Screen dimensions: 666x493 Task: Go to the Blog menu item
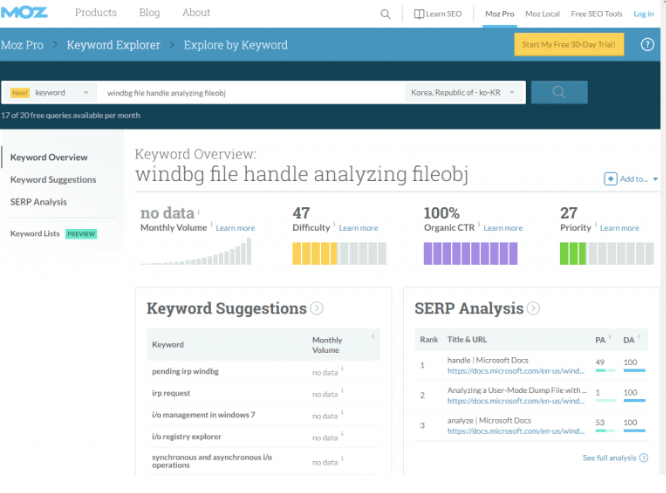150,12
